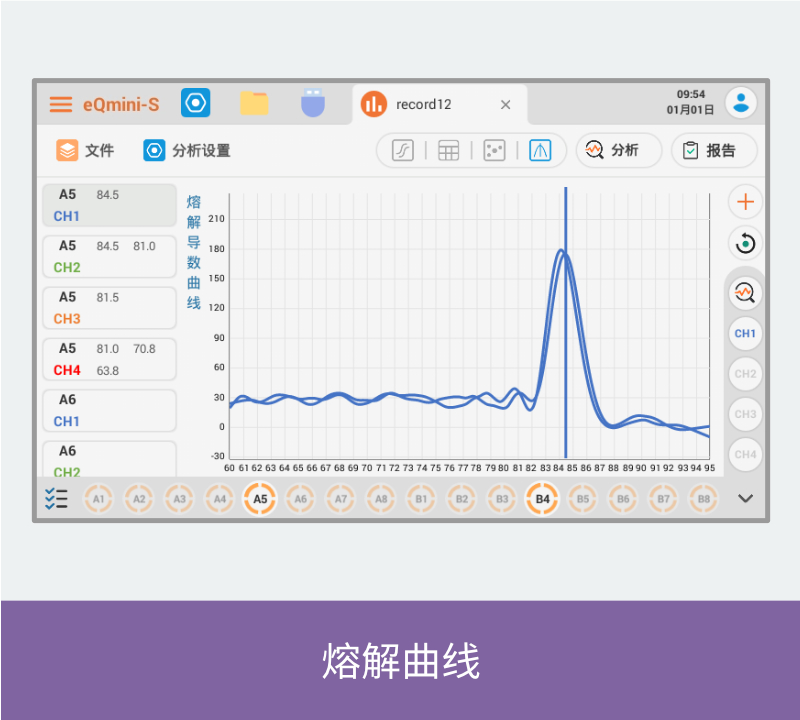Image resolution: width=800 pixels, height=720 pixels.
Task: Switch to table view icon
Action: point(449,150)
